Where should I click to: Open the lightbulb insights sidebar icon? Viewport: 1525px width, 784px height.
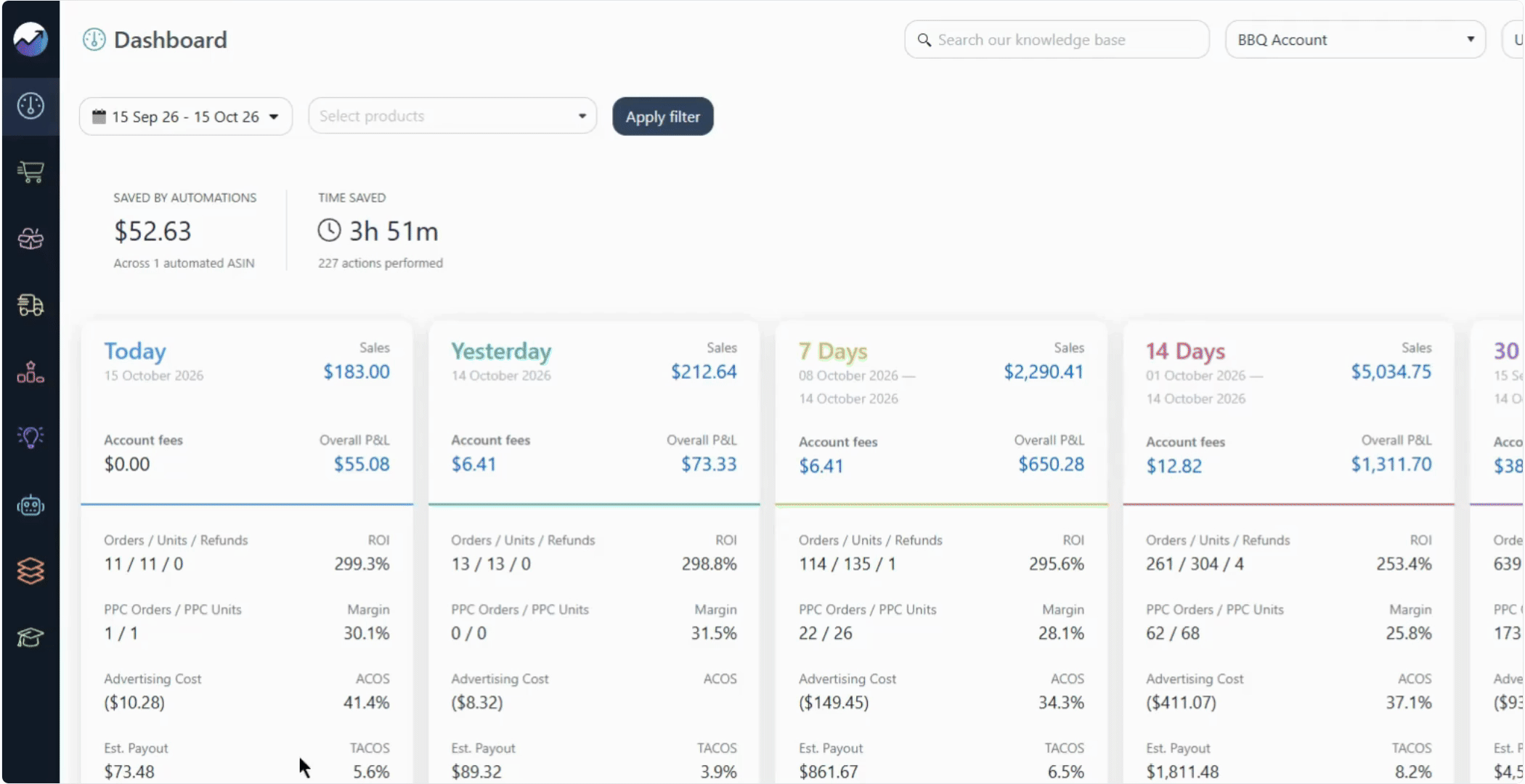point(30,437)
